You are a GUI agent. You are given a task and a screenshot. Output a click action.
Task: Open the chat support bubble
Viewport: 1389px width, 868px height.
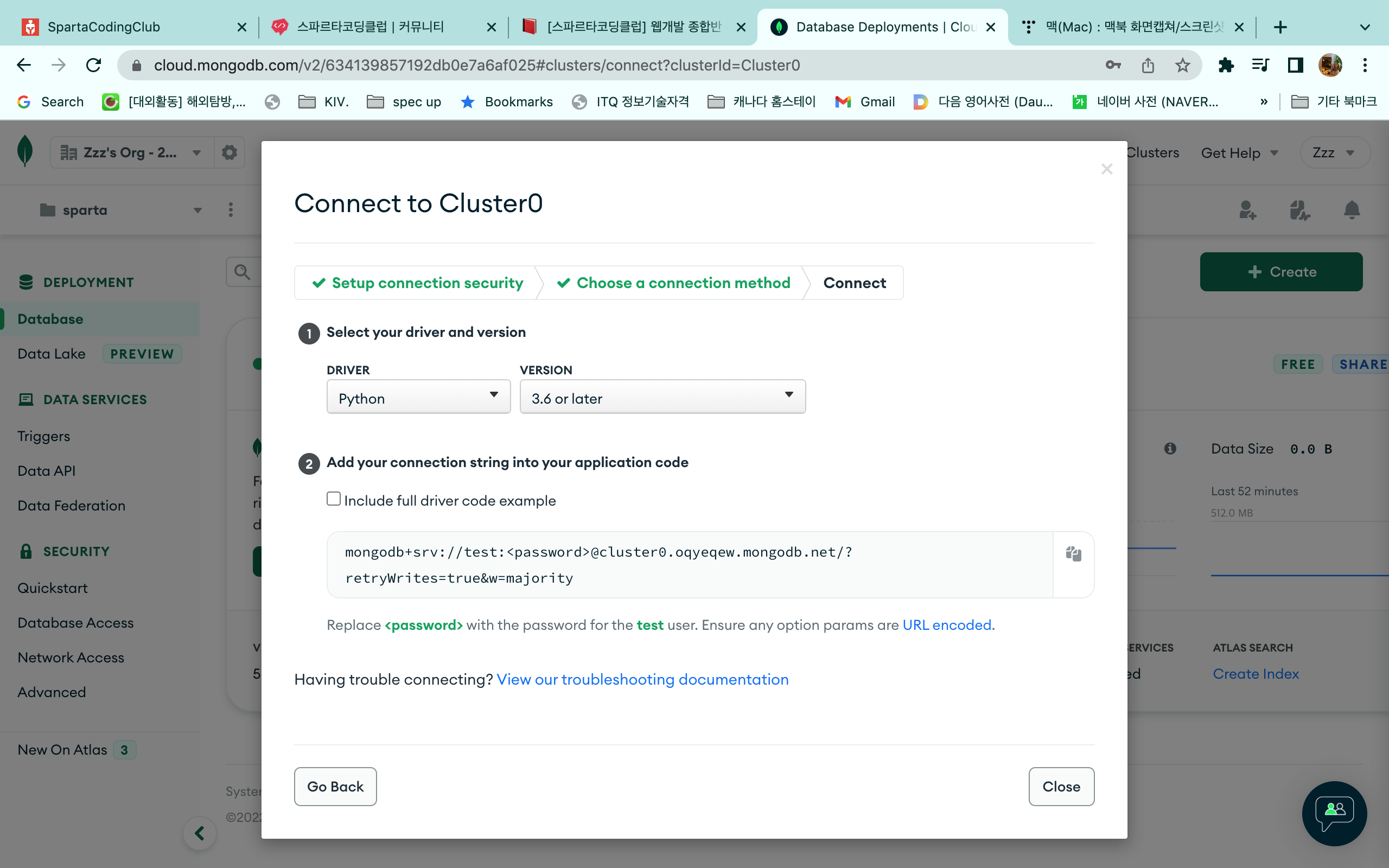point(1334,813)
